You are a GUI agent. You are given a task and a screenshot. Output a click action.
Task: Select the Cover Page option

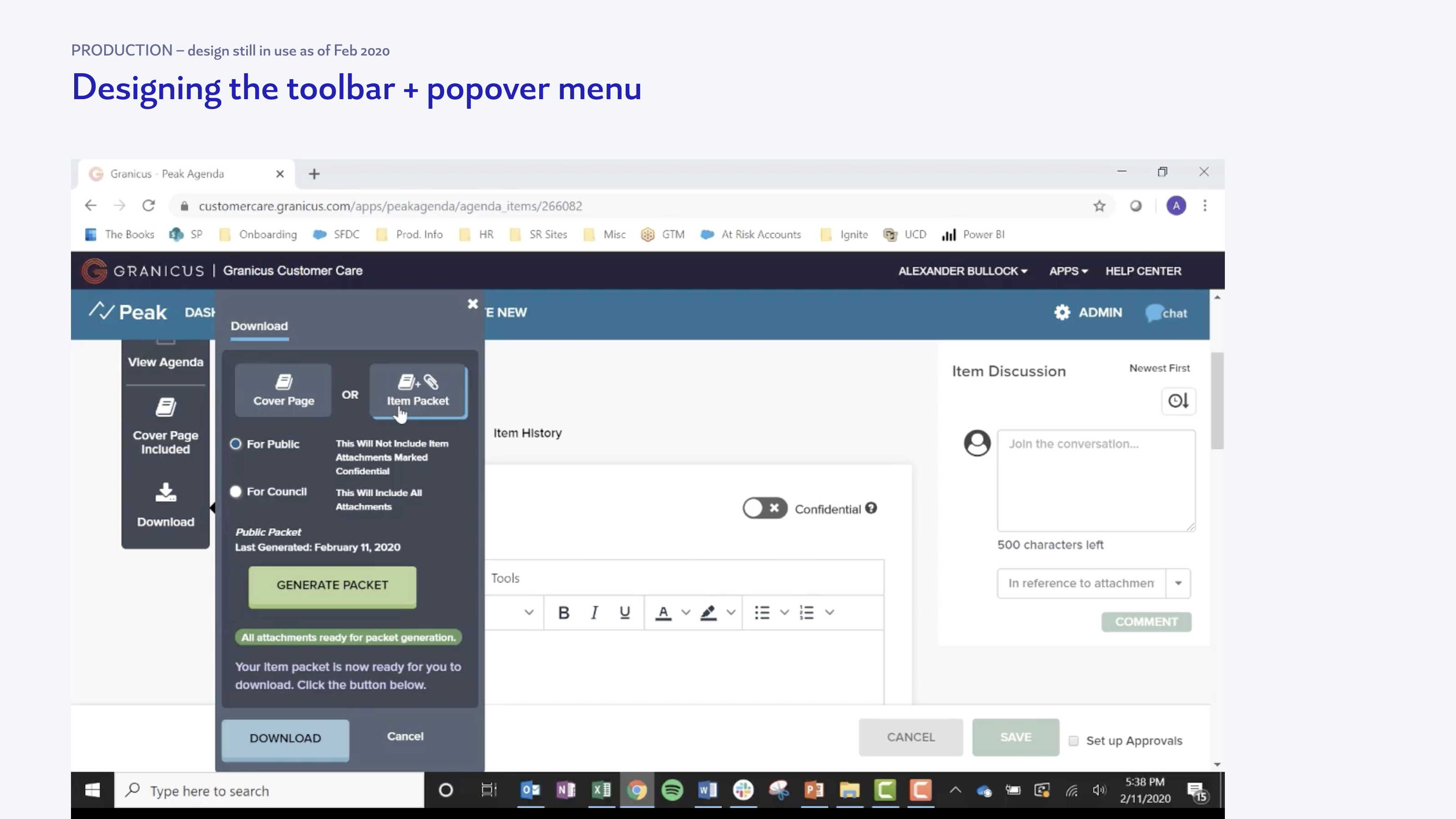(x=283, y=390)
